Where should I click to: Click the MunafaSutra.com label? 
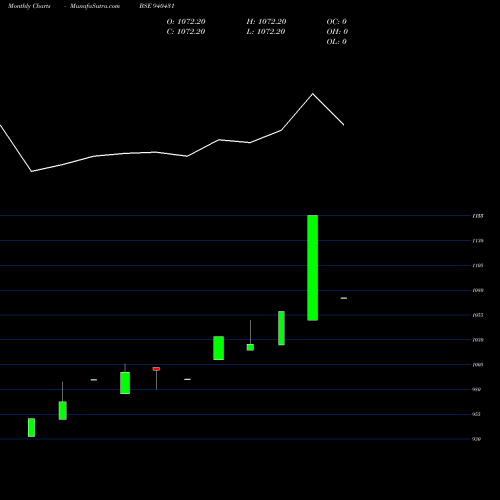(x=95, y=6)
